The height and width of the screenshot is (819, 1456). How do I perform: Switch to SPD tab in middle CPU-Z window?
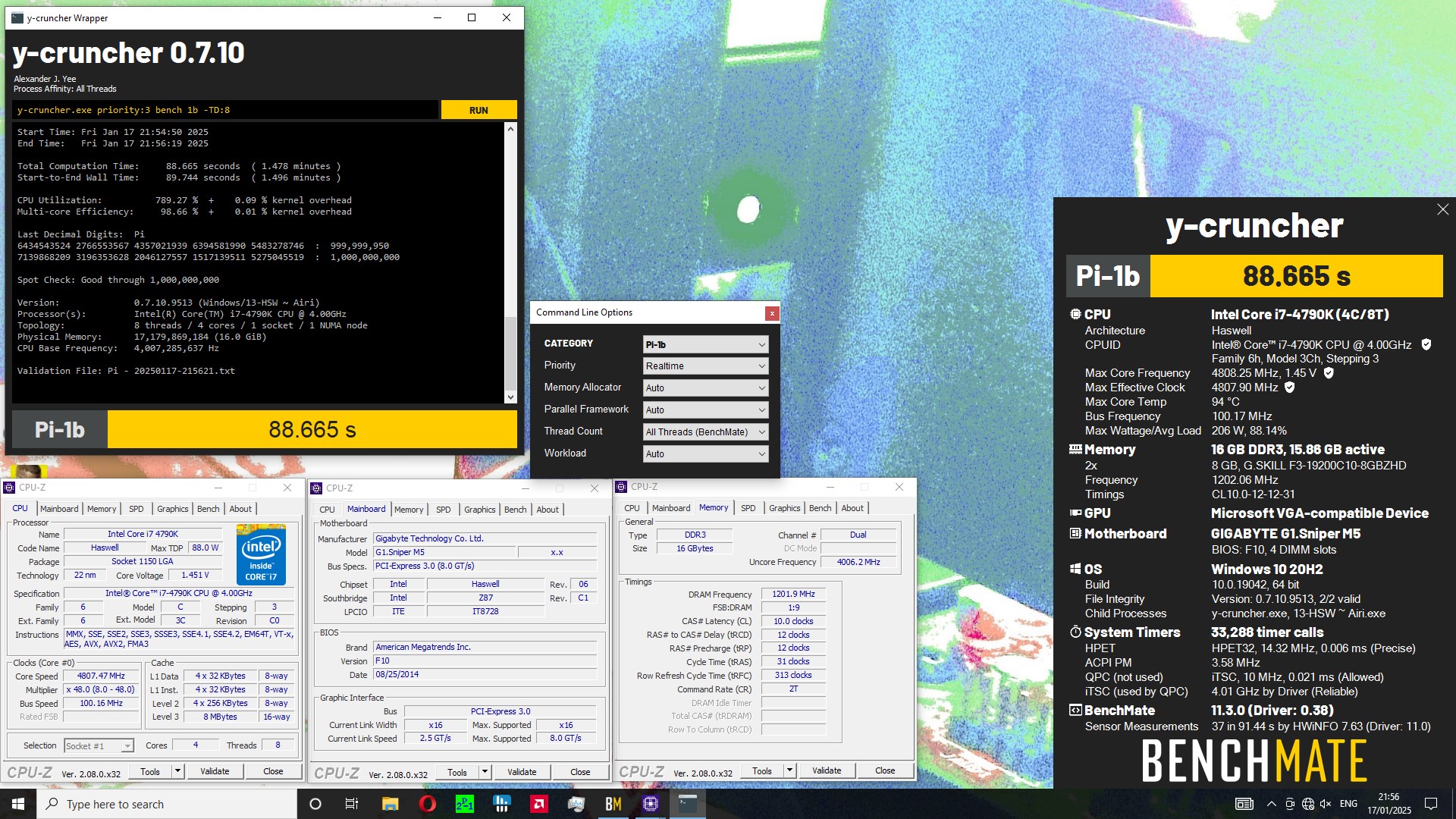point(444,510)
